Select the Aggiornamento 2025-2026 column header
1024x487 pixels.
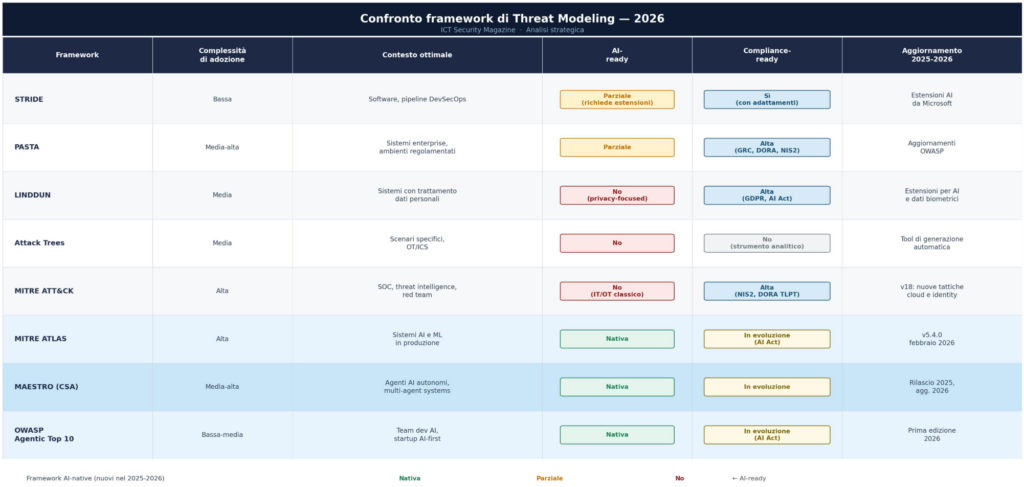coord(932,55)
